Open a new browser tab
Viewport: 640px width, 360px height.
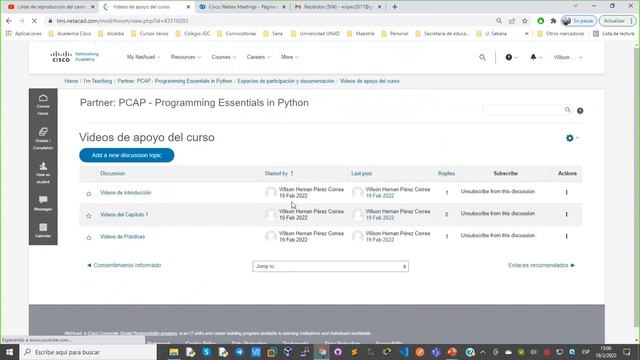pos(394,7)
